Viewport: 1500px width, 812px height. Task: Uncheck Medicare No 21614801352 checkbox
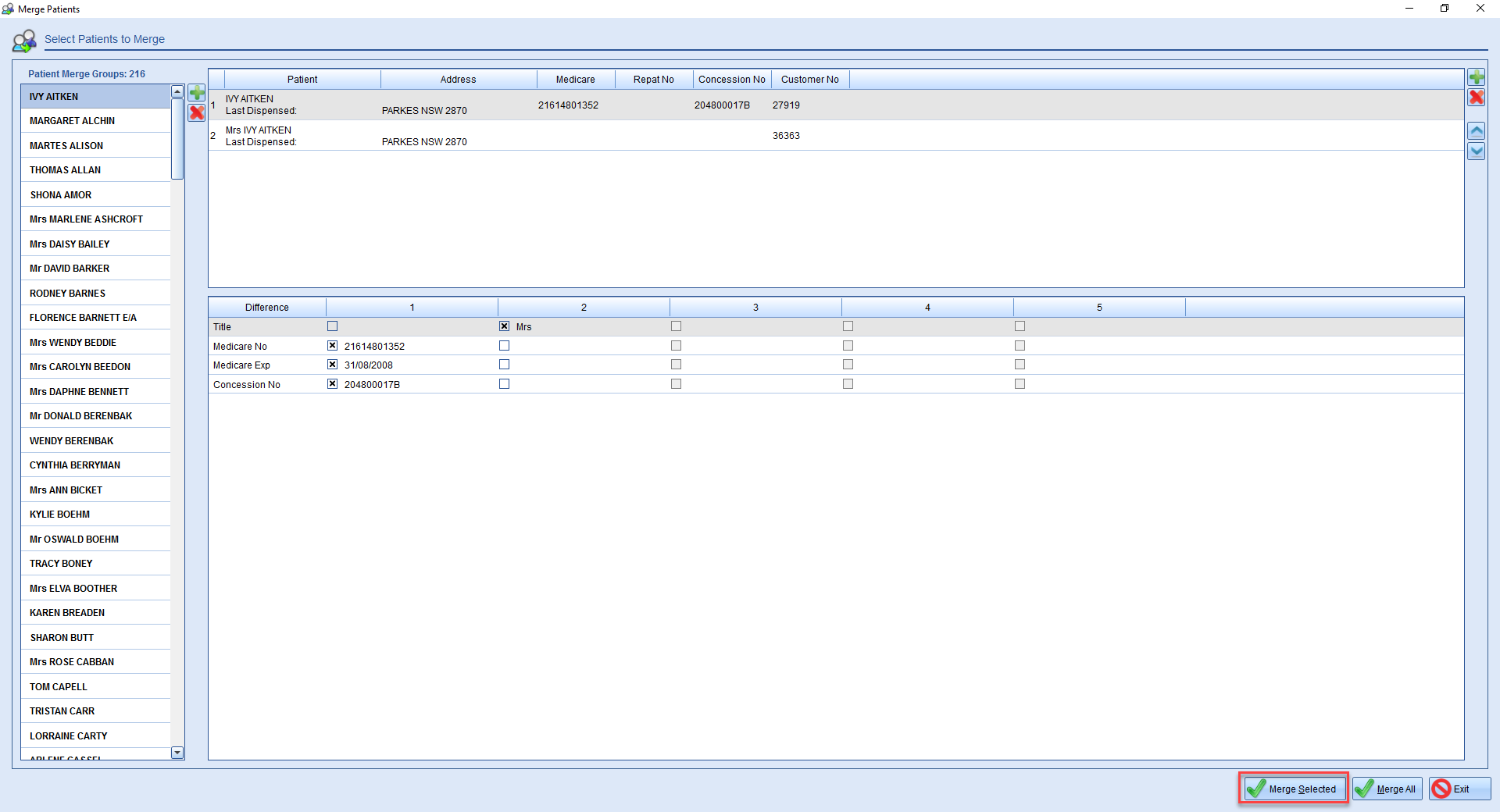[x=333, y=346]
